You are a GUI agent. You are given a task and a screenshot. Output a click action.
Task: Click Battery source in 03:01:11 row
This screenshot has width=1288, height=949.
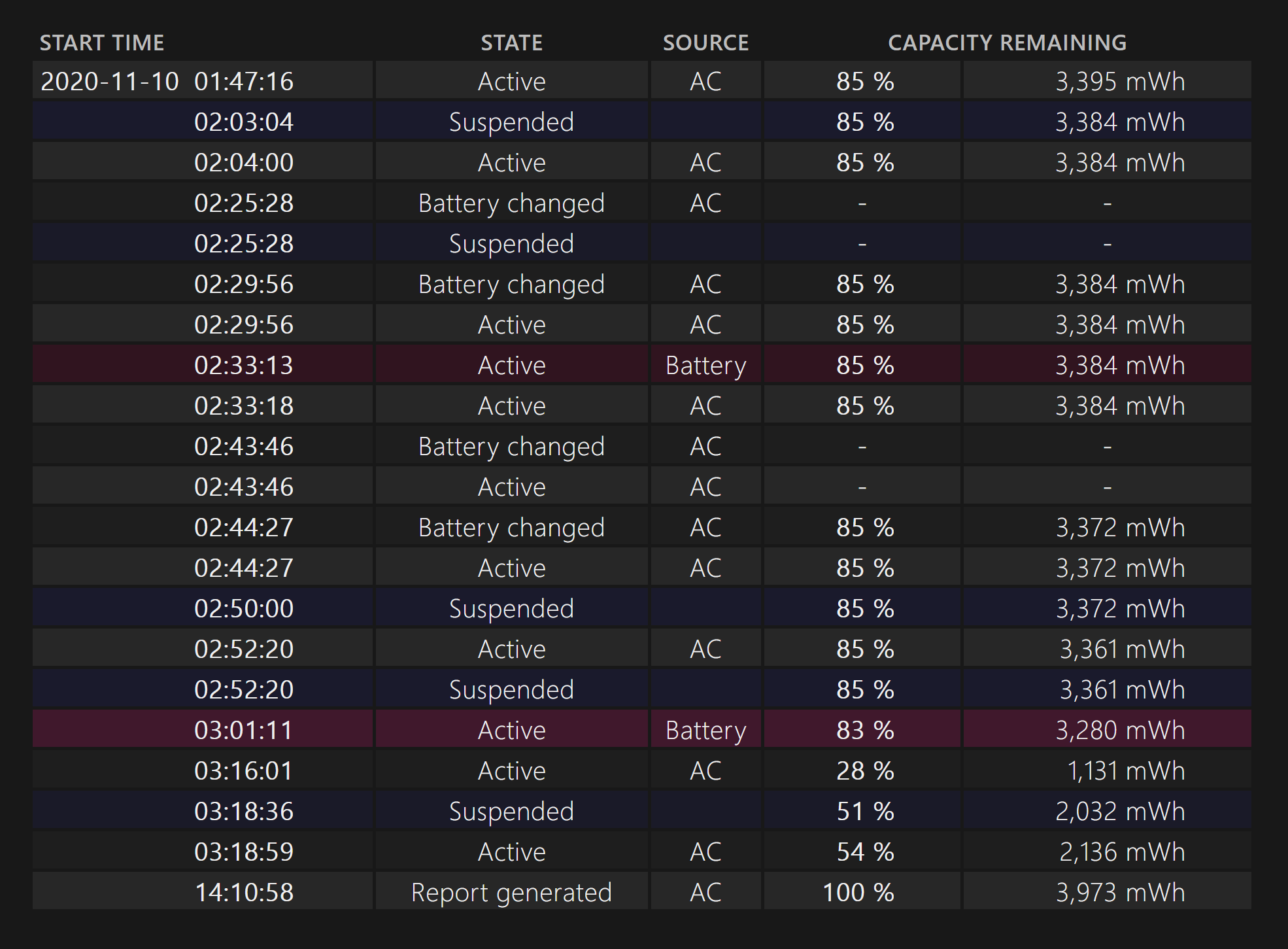click(705, 731)
